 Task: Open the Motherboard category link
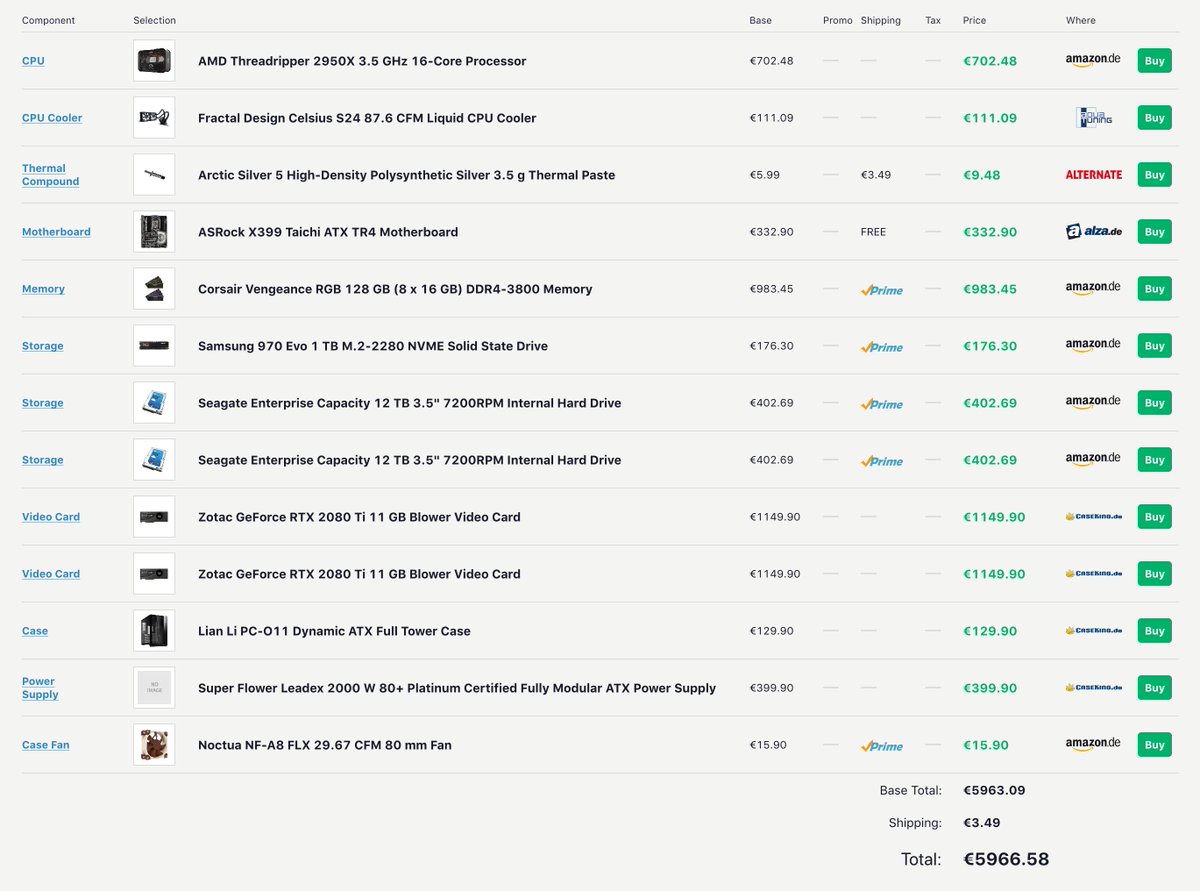point(56,232)
